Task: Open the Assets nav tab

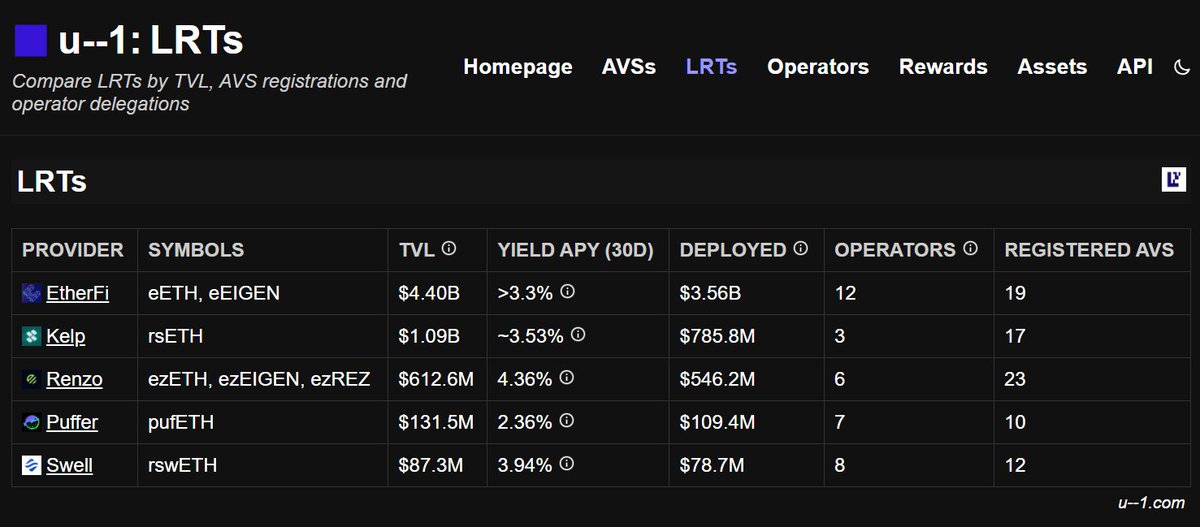Action: 1052,67
